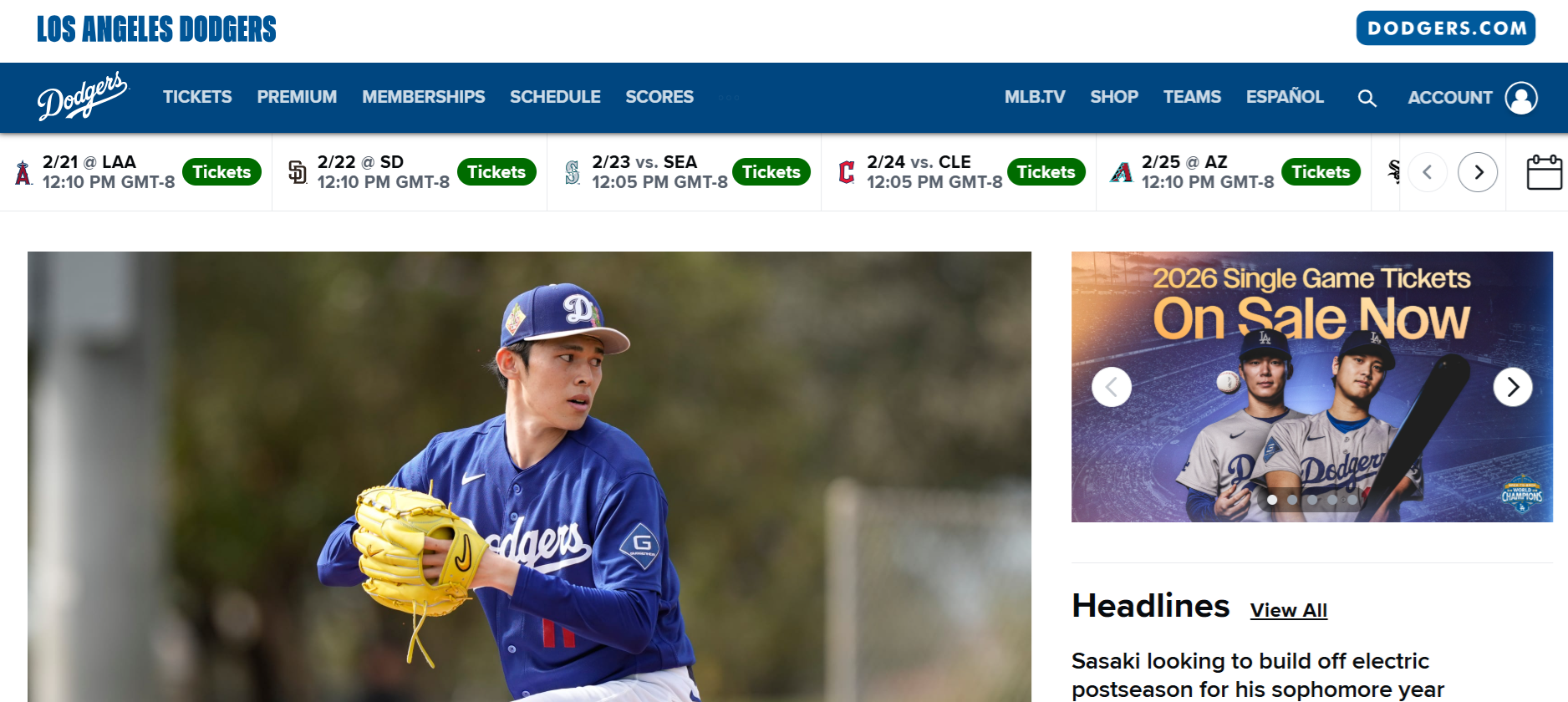The image size is (1568, 702).
Task: Open the full schedule calendar icon
Action: (1544, 172)
